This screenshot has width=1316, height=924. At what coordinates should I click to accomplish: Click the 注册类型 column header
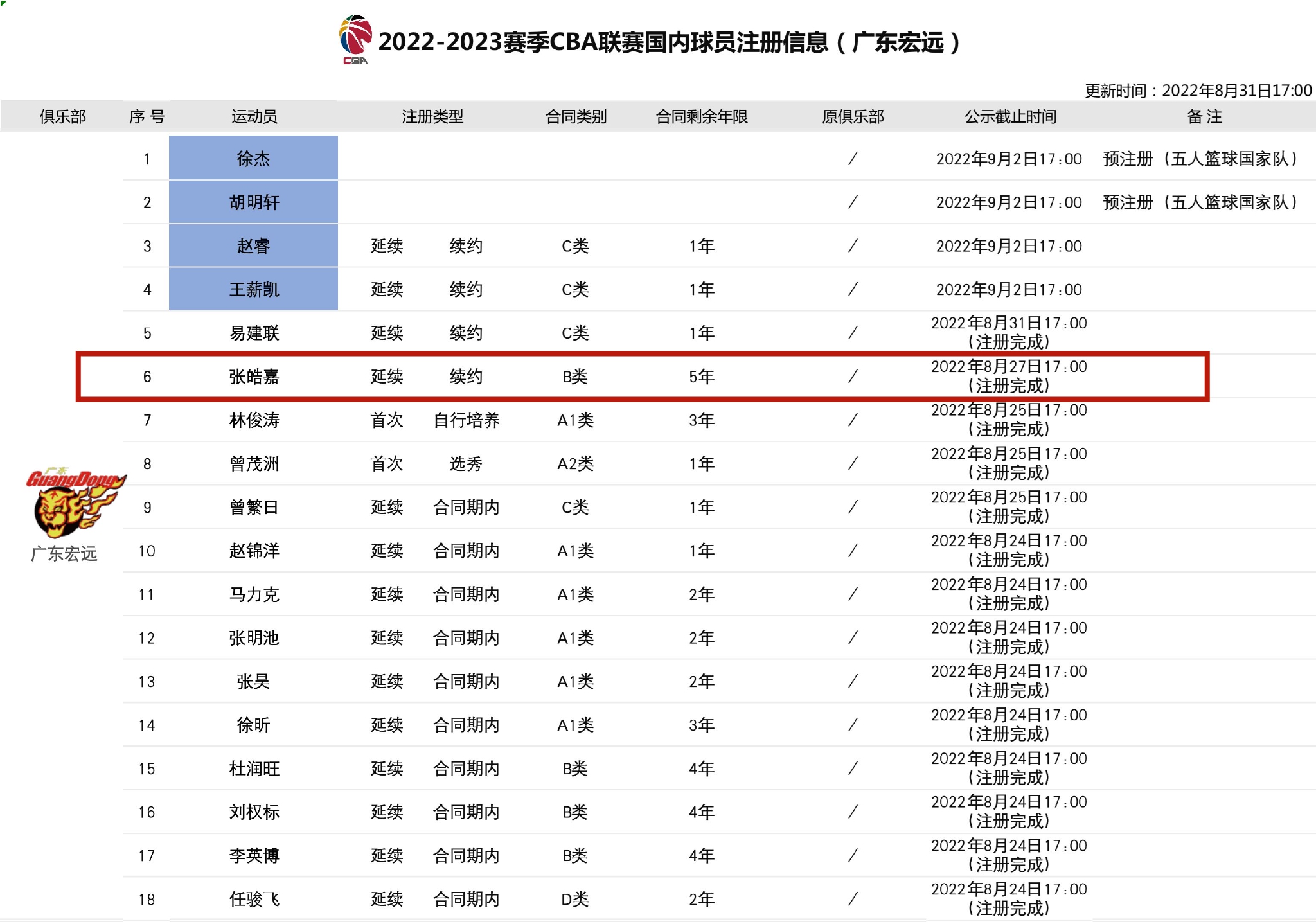click(432, 116)
